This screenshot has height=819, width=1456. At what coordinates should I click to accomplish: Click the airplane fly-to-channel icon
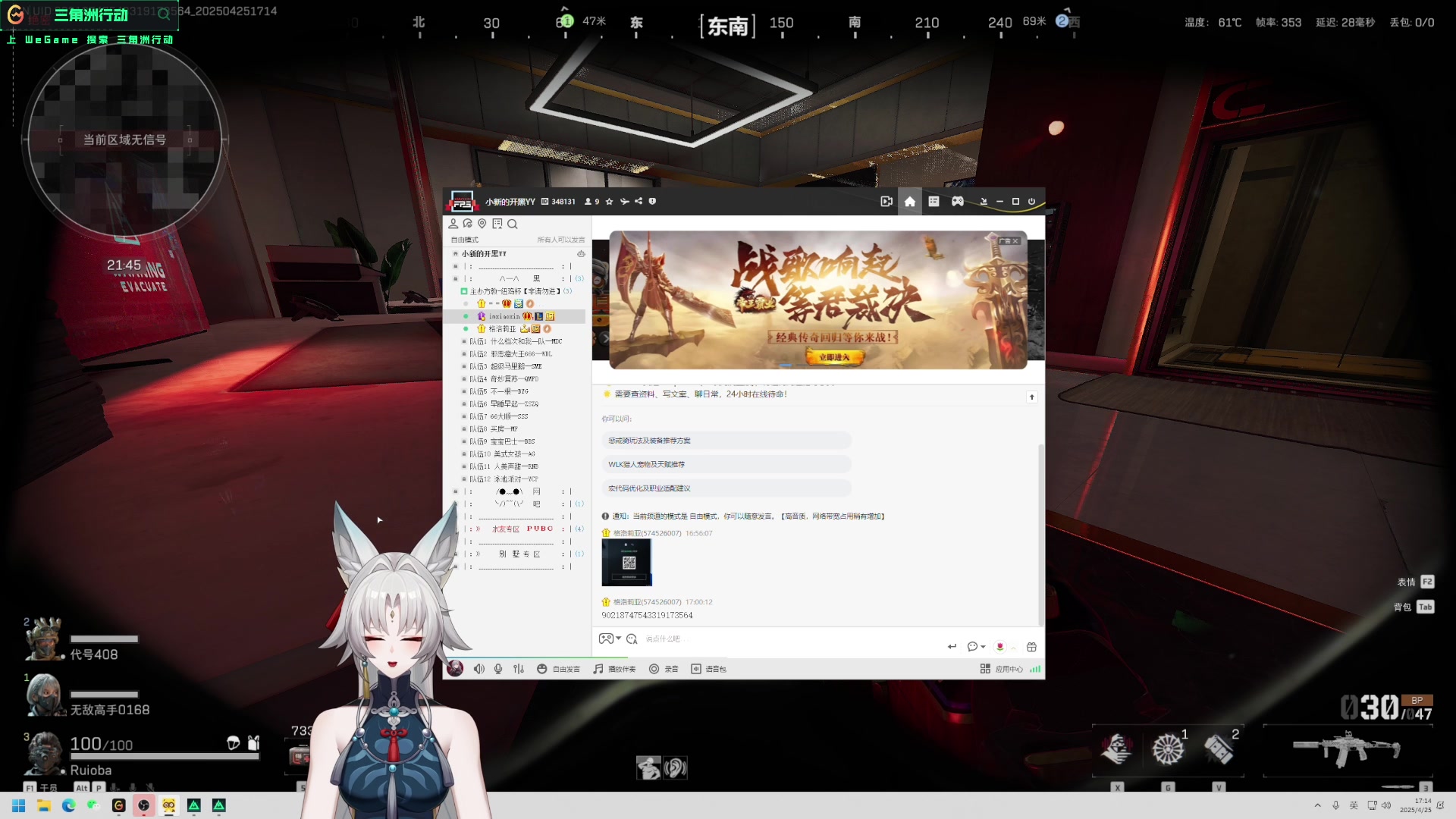click(x=624, y=202)
